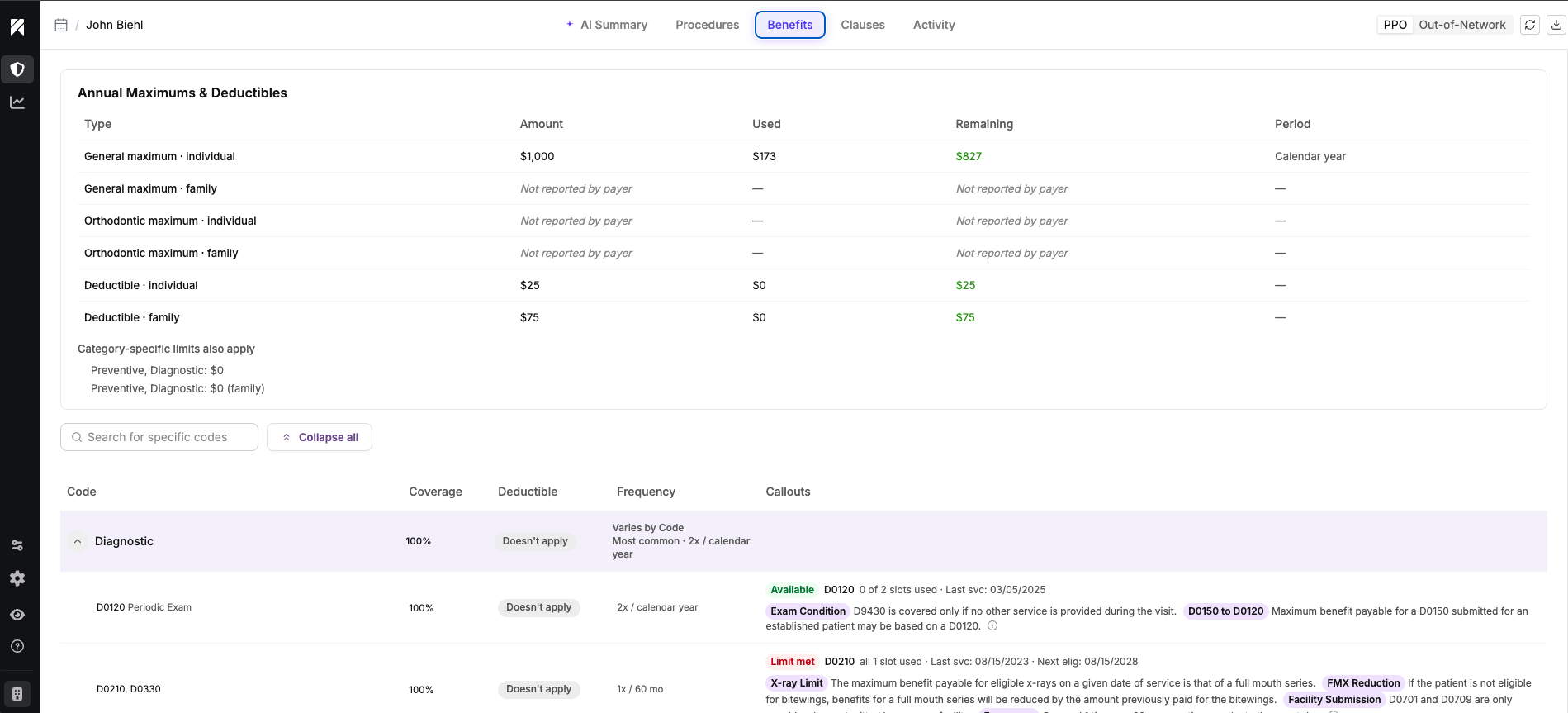Image resolution: width=1568 pixels, height=713 pixels.
Task: Click the Exam Condition callout tag
Action: 808,611
